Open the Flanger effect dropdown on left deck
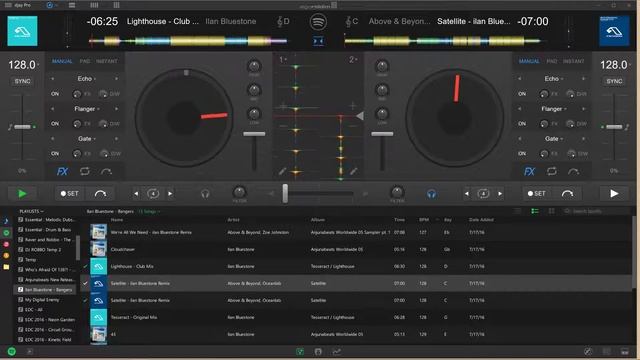 tap(86, 109)
